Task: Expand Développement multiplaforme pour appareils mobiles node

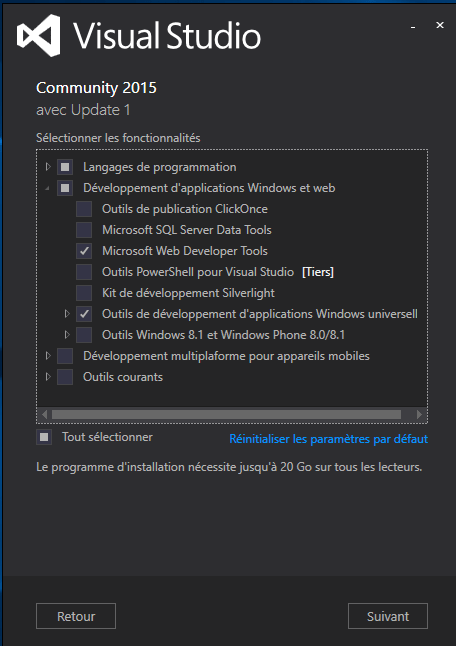Action: tap(48, 356)
